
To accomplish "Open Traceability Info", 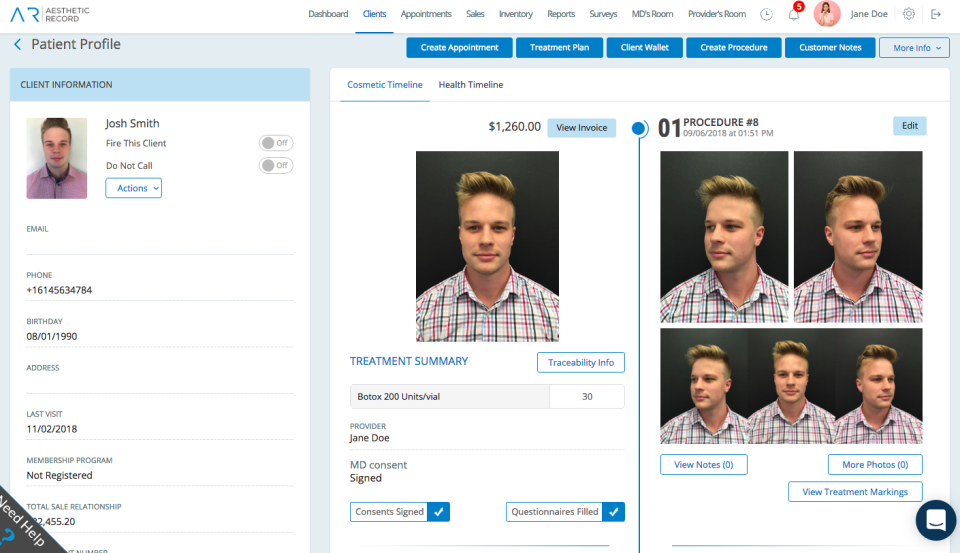I will click(580, 363).
